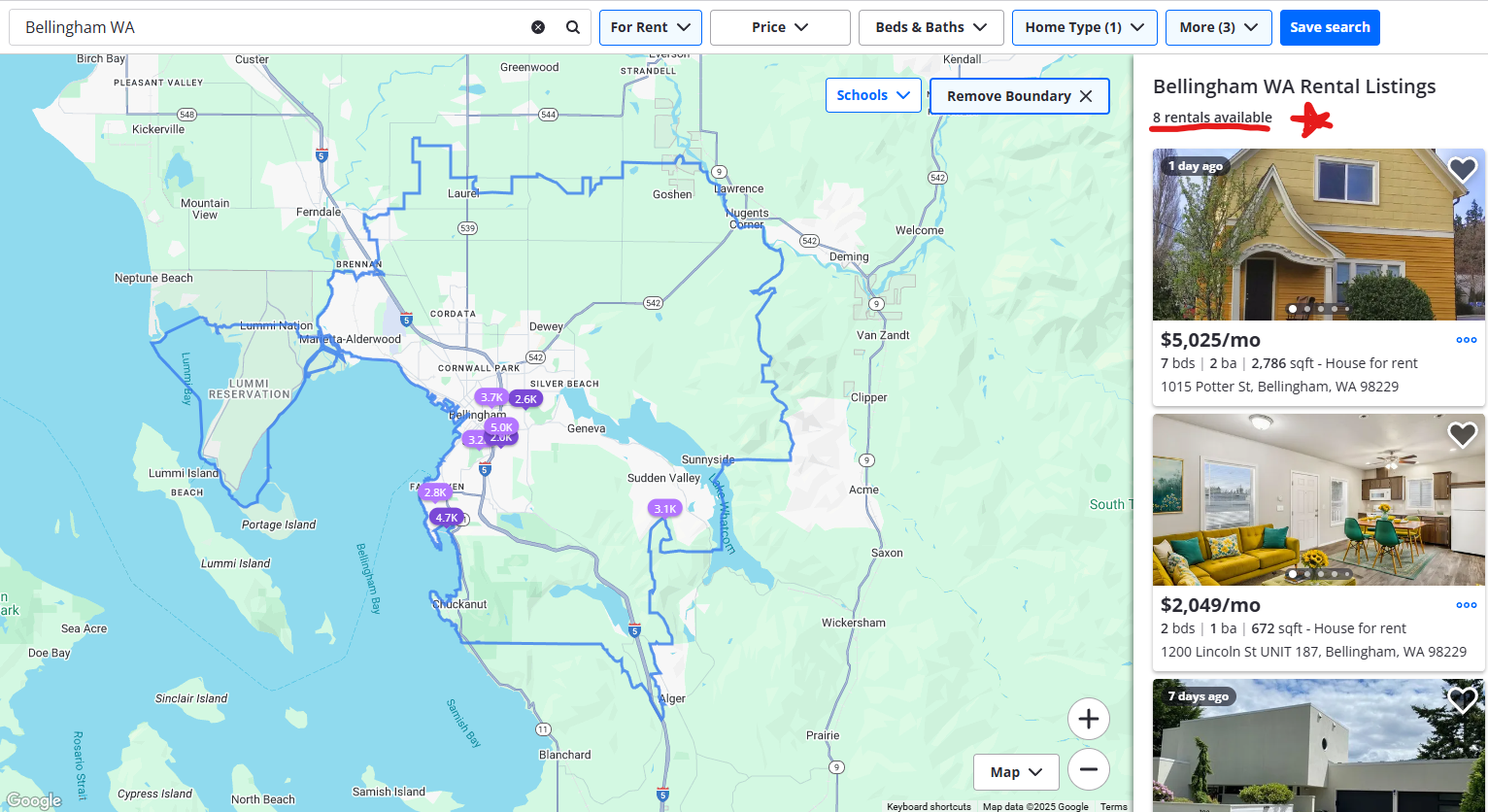The height and width of the screenshot is (812, 1488).
Task: Open the For Rent dropdown
Action: pyautogui.click(x=651, y=27)
